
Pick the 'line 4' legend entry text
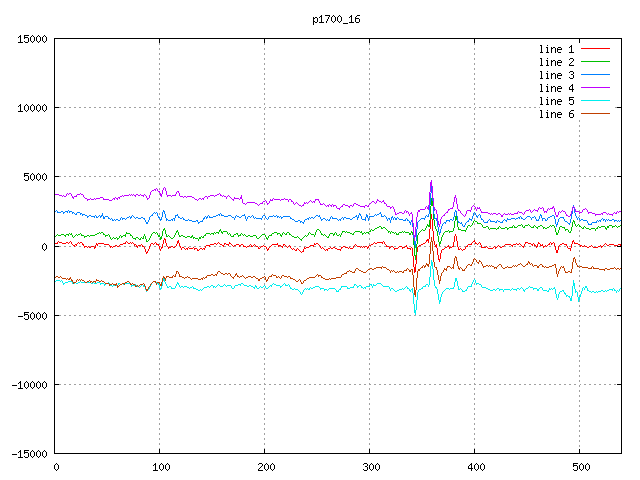557,88
